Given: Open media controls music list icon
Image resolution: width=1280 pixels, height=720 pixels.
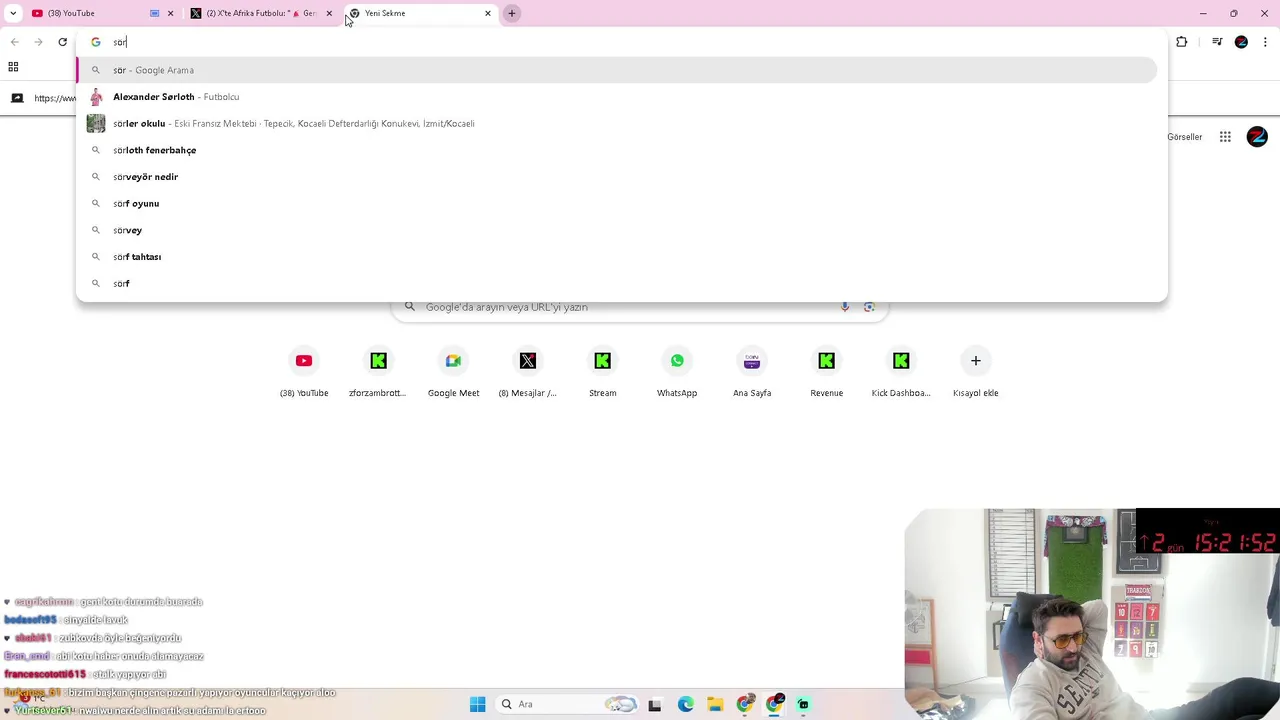Looking at the screenshot, I should [1217, 42].
